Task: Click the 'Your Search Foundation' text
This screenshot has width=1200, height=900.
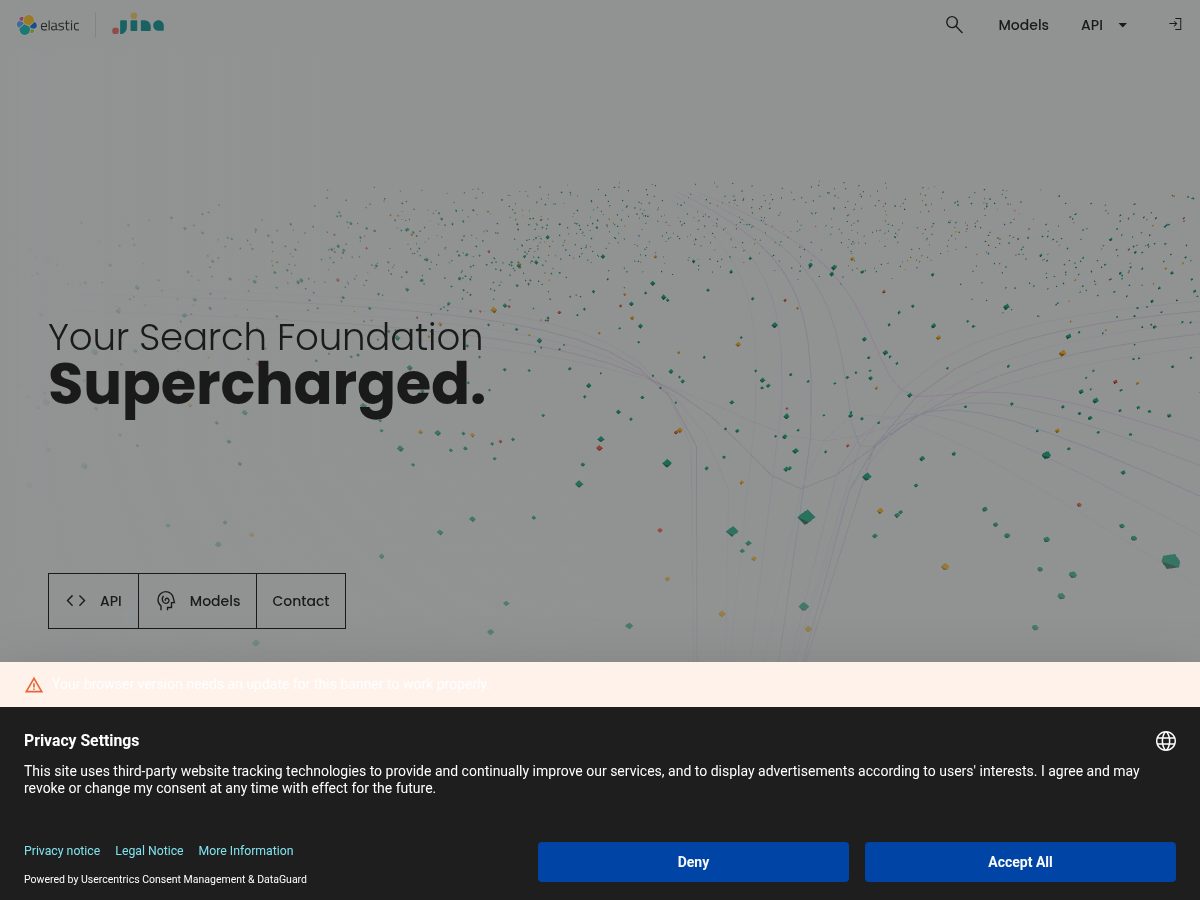Action: tap(265, 337)
